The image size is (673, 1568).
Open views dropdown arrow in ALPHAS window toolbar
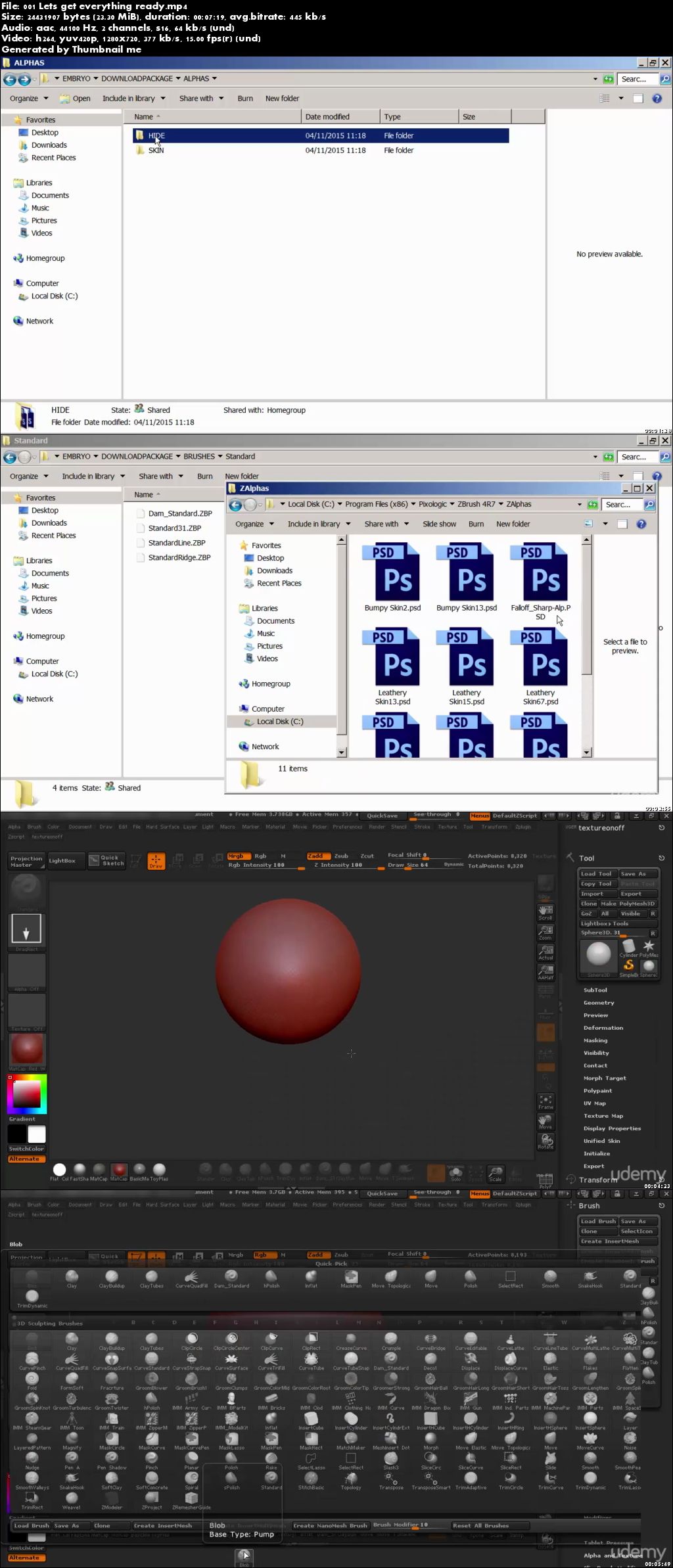621,99
